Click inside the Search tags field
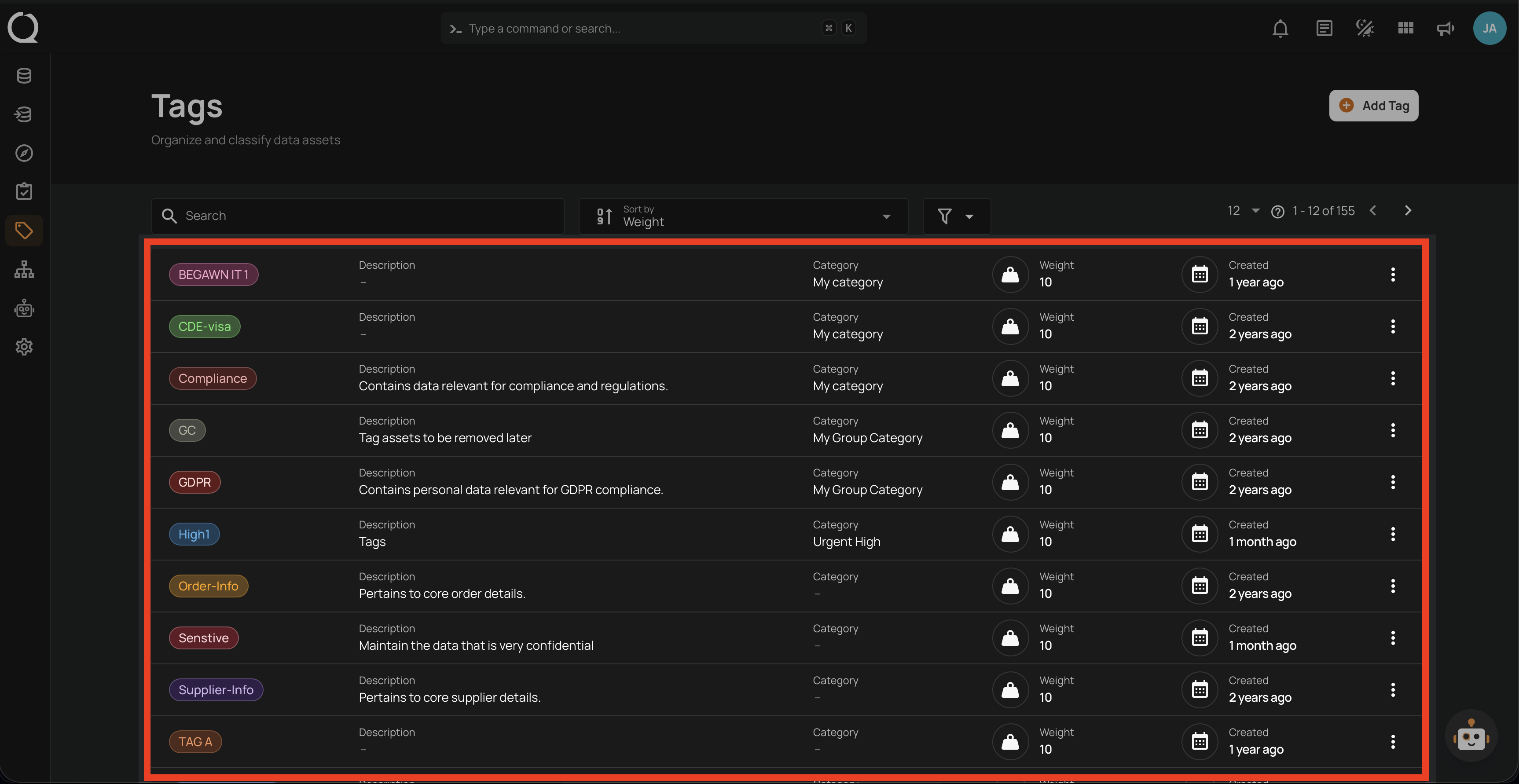This screenshot has height=784, width=1519. (358, 216)
